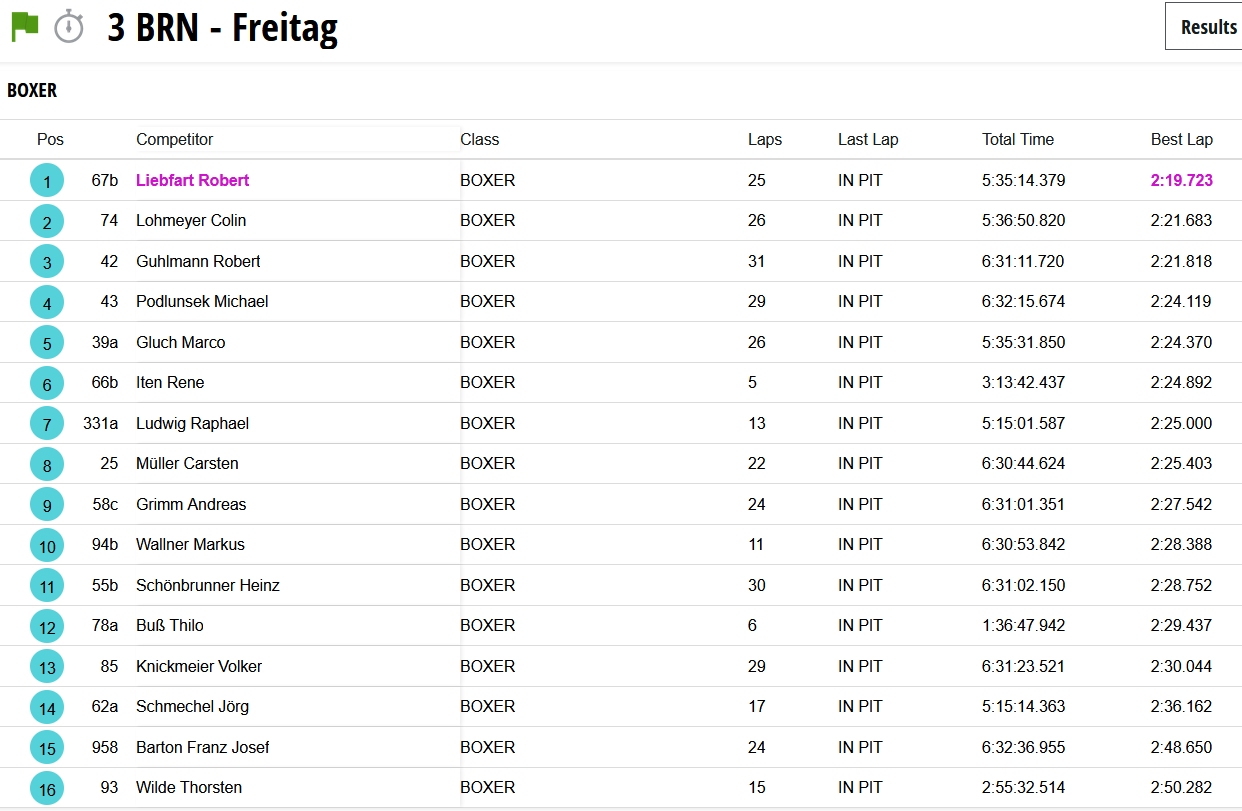Image resolution: width=1242 pixels, height=811 pixels.
Task: Click position 12 circle badge
Action: click(47, 626)
